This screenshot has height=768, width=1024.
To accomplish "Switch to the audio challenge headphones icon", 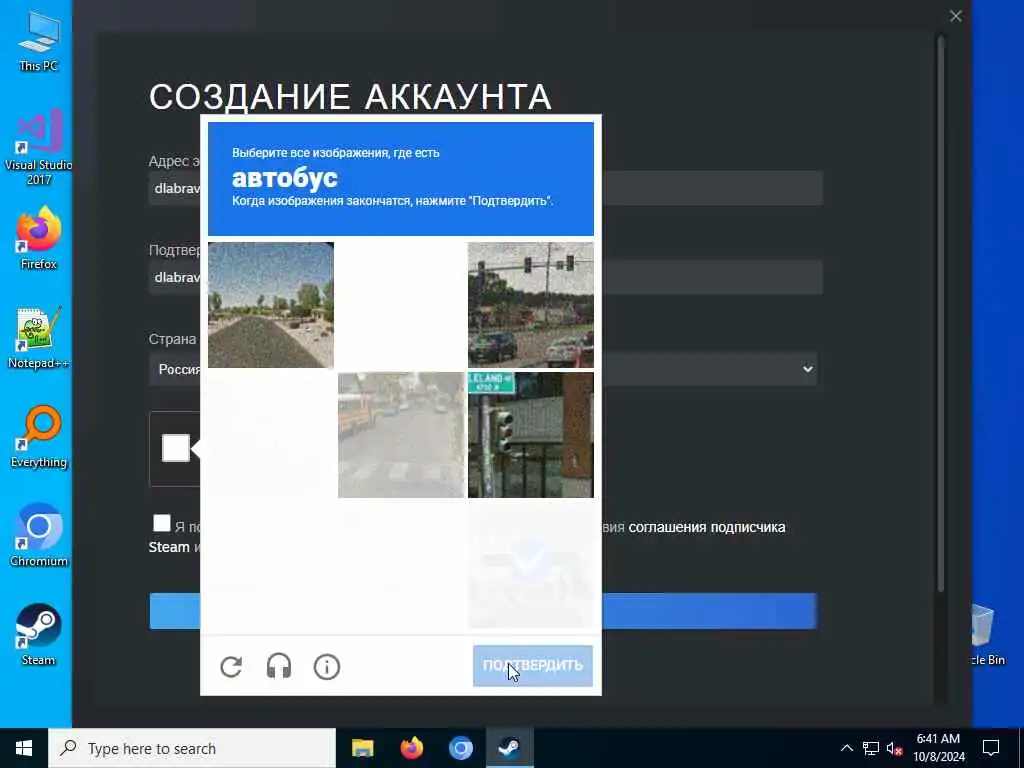I will (x=279, y=667).
